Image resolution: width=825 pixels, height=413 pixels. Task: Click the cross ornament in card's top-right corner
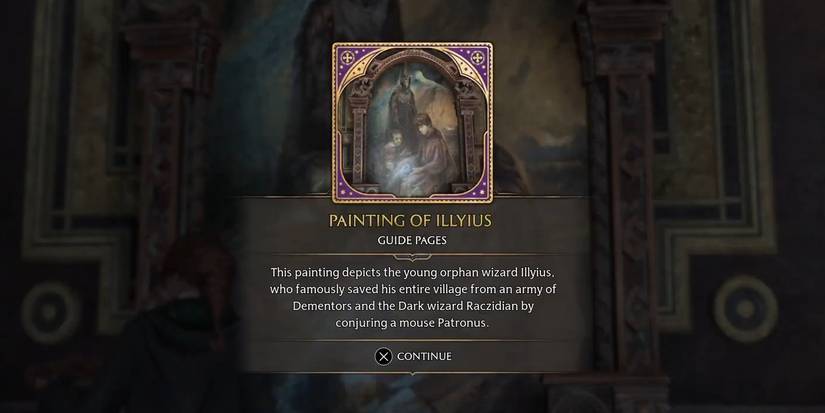[477, 58]
